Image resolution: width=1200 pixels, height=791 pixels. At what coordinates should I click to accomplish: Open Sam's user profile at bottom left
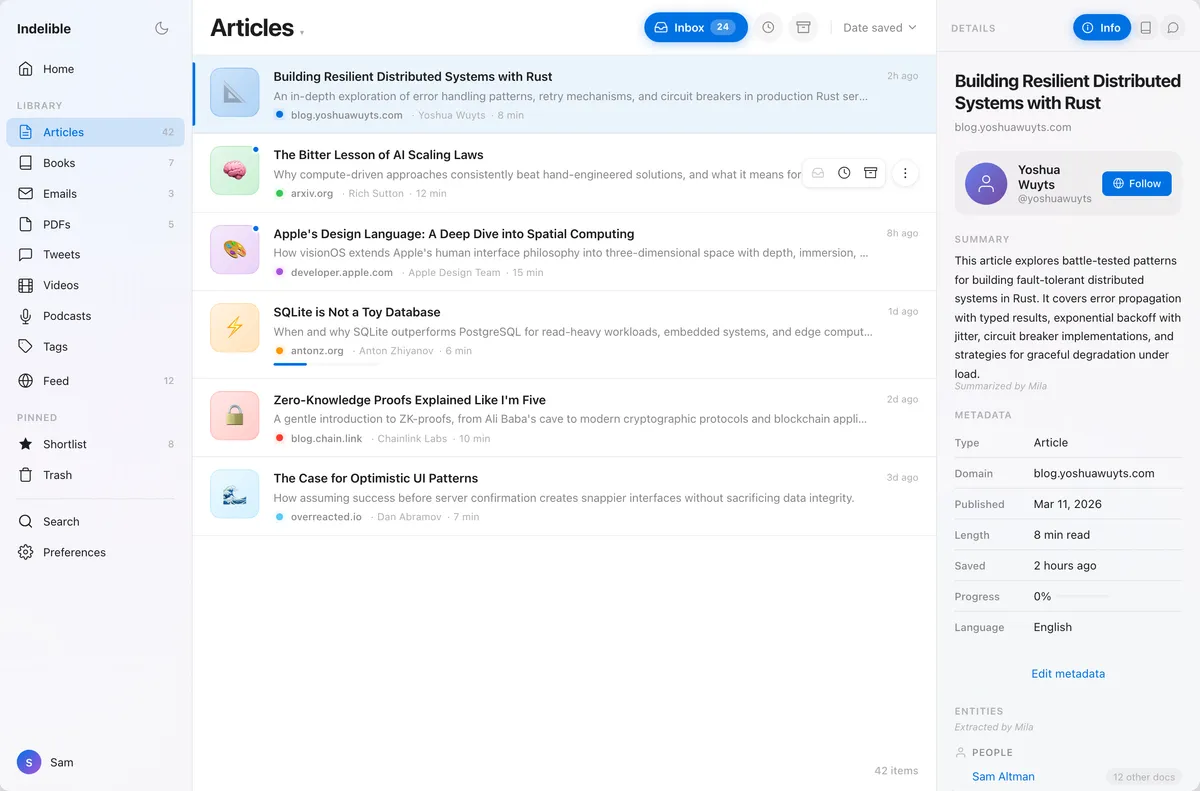[46, 762]
